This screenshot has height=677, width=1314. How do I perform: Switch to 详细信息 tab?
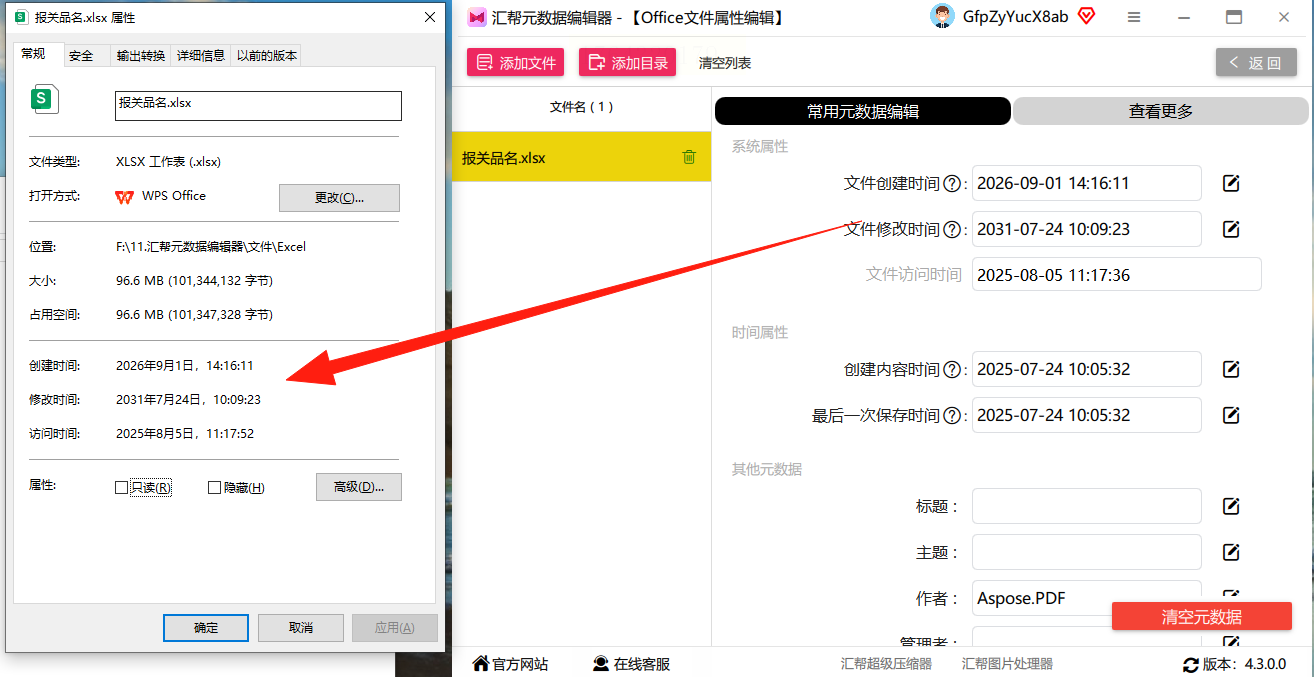(x=201, y=56)
